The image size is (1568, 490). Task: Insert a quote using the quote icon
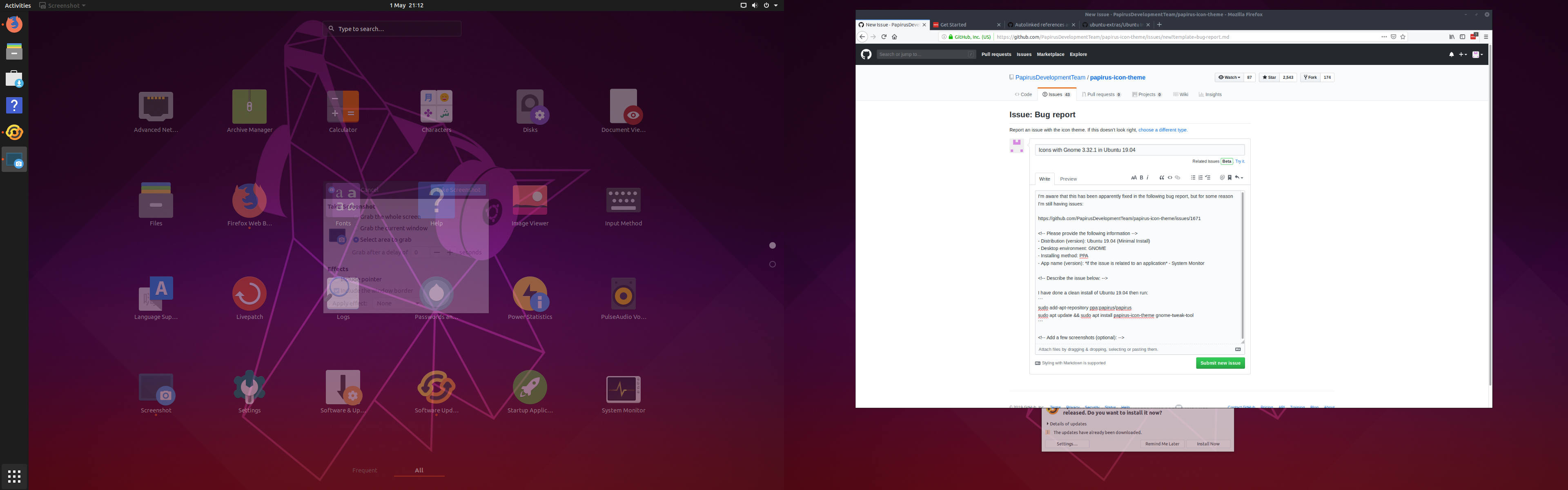(x=1163, y=177)
